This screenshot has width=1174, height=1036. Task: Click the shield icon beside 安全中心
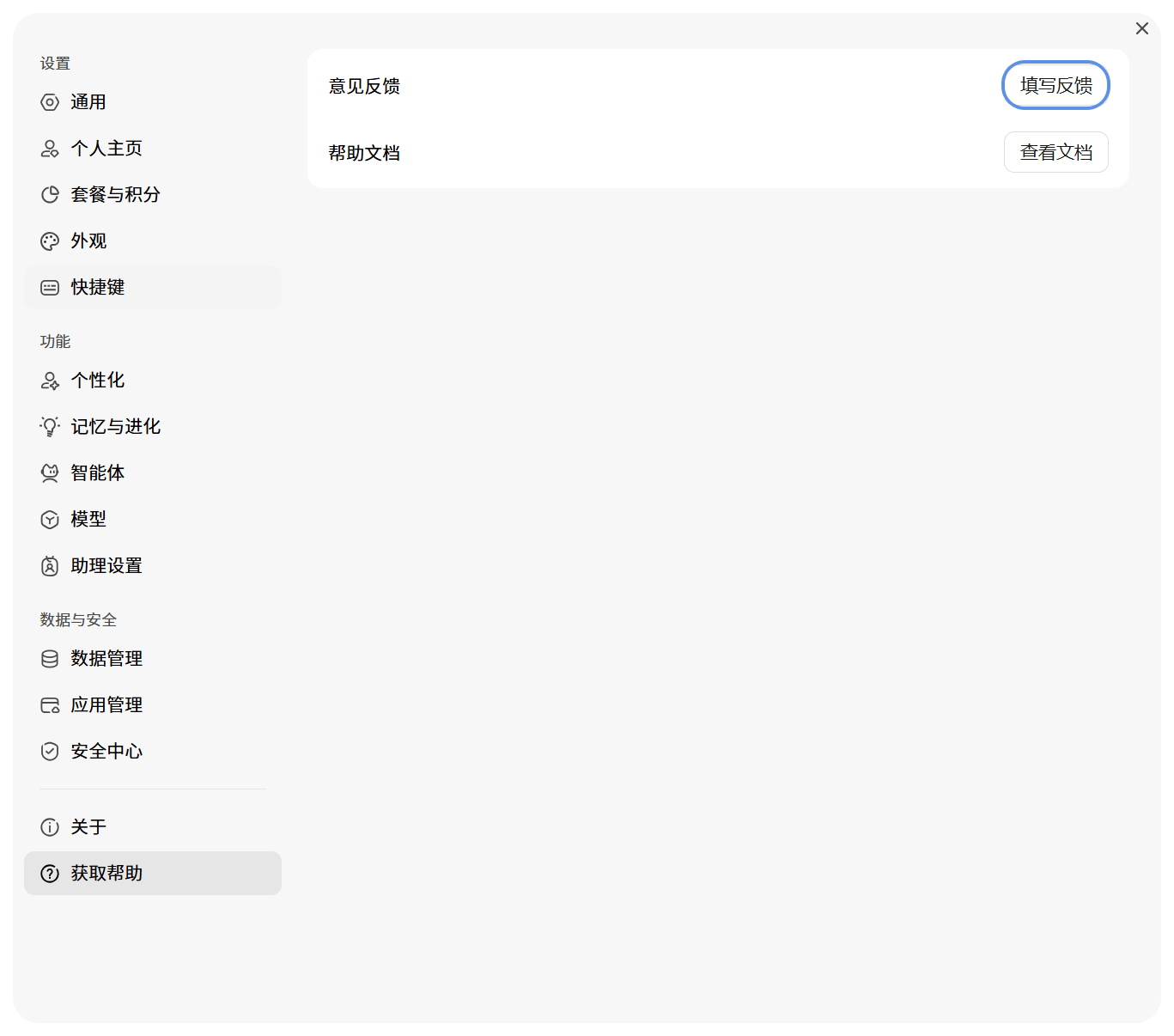[x=50, y=752]
